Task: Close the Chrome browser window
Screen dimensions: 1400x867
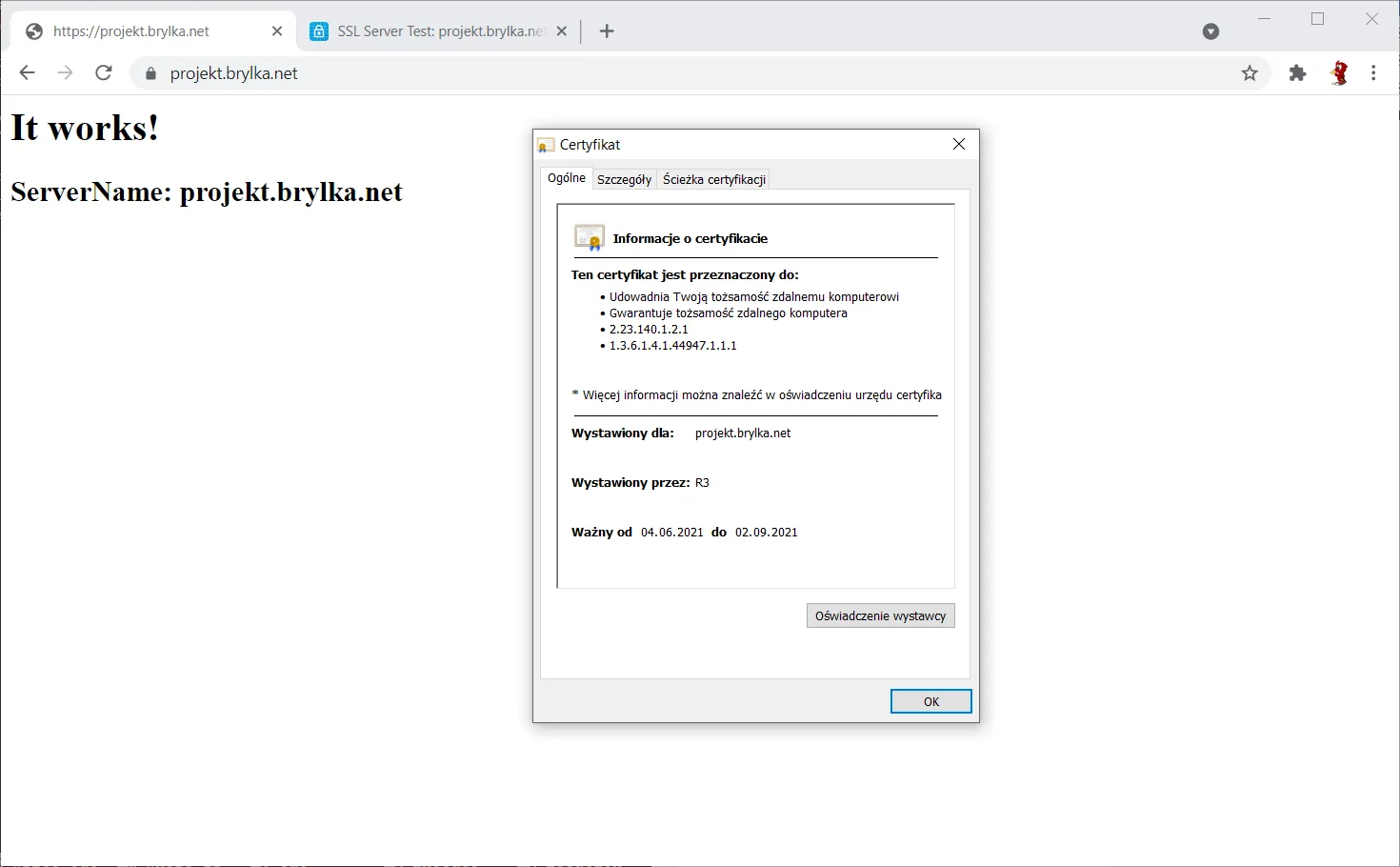Action: click(x=1372, y=19)
